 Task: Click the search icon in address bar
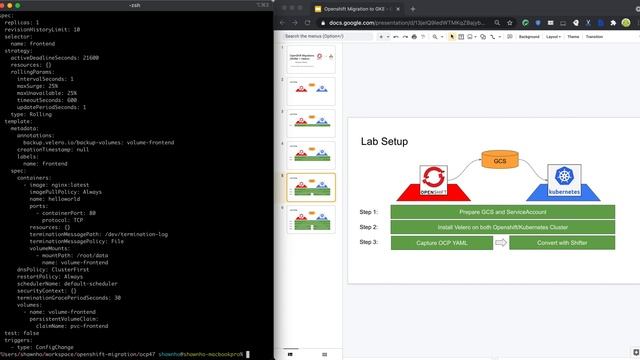pyautogui.click(x=497, y=23)
